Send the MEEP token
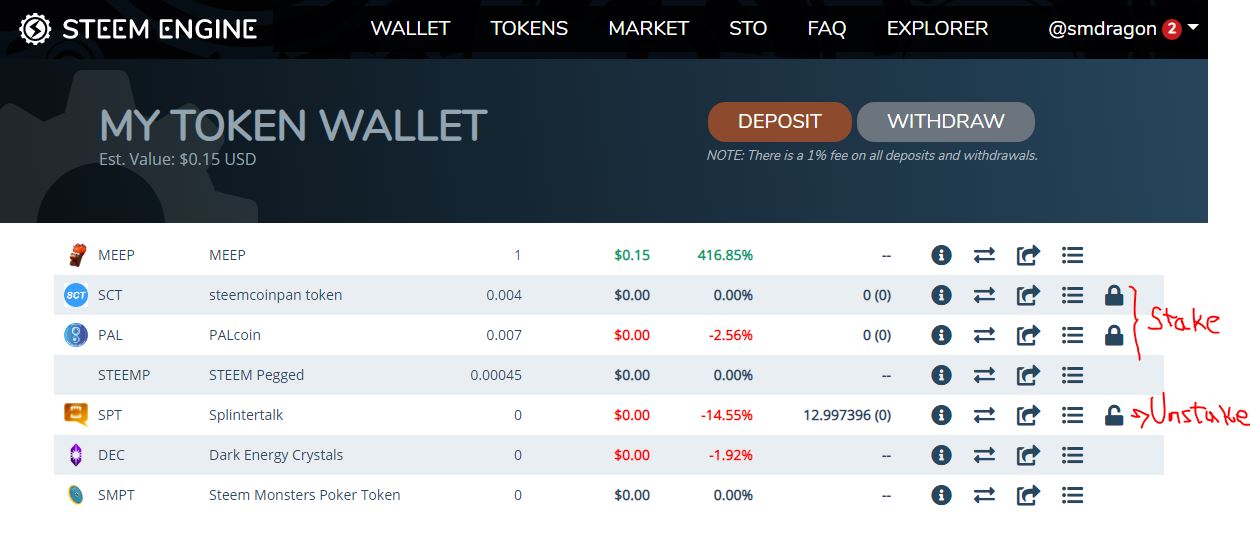This screenshot has height=543, width=1250. click(x=1028, y=255)
